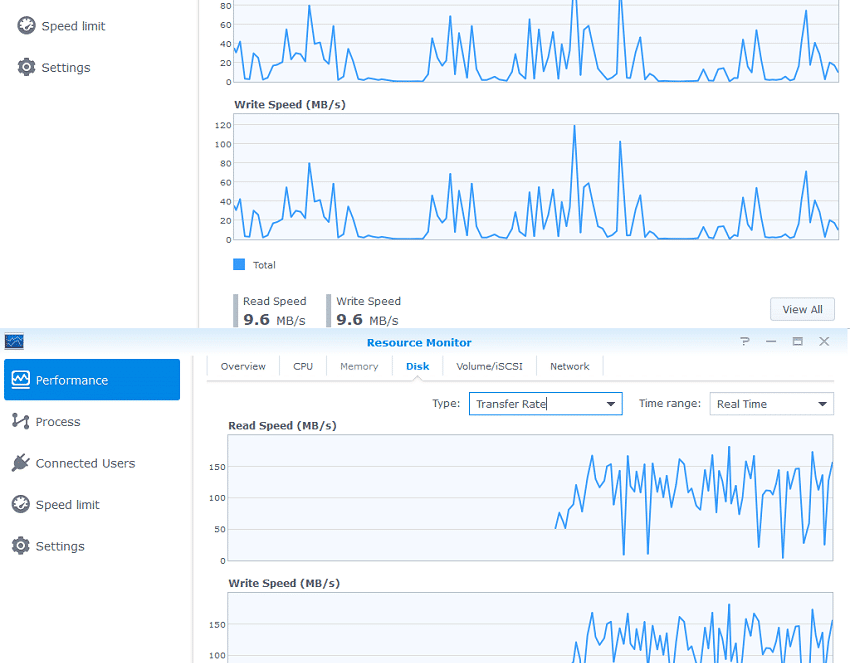The width and height of the screenshot is (850, 663).
Task: Click the Total legend label
Action: pos(264,265)
